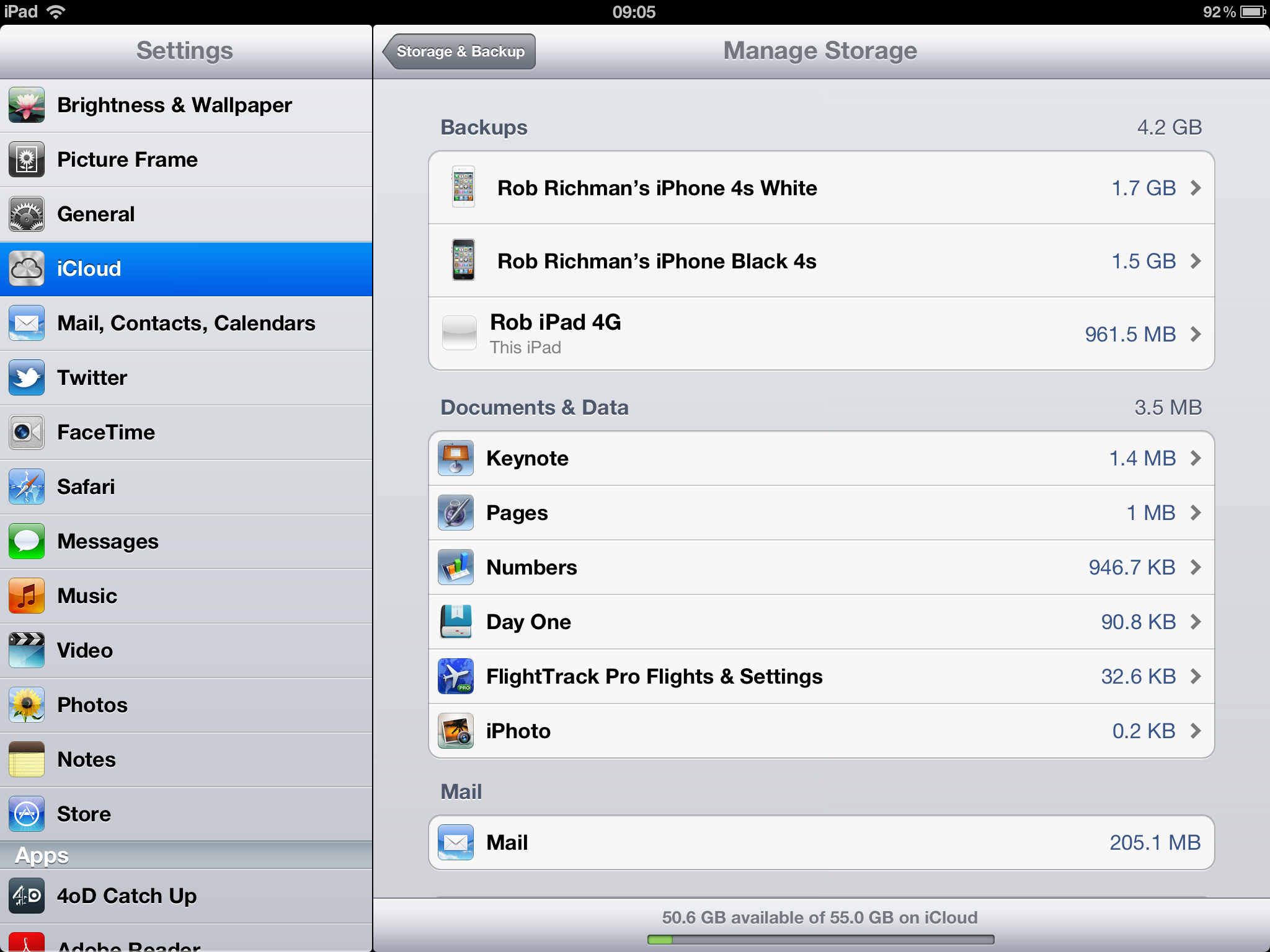Open FlightTrack Pro Flights & Settings name
Viewport: 1270px width, 952px height.
(x=654, y=676)
